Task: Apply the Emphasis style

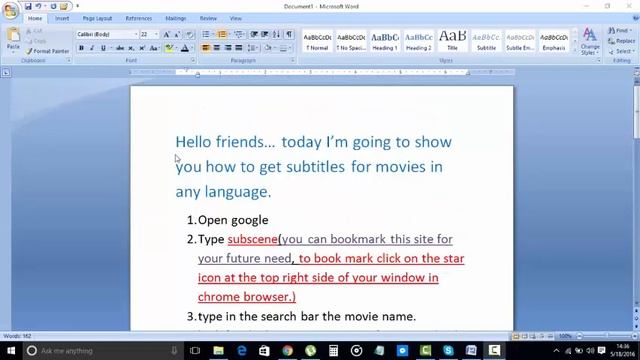Action: (554, 41)
